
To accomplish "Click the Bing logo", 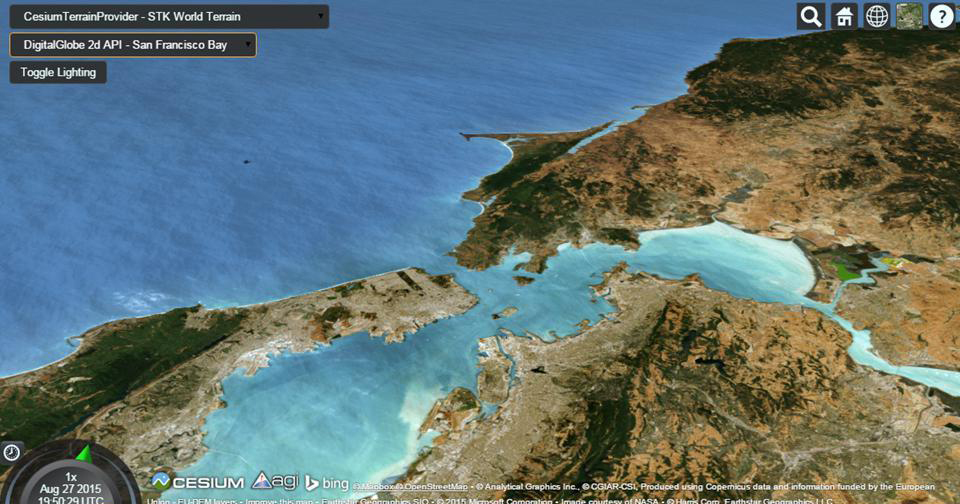I will 327,483.
